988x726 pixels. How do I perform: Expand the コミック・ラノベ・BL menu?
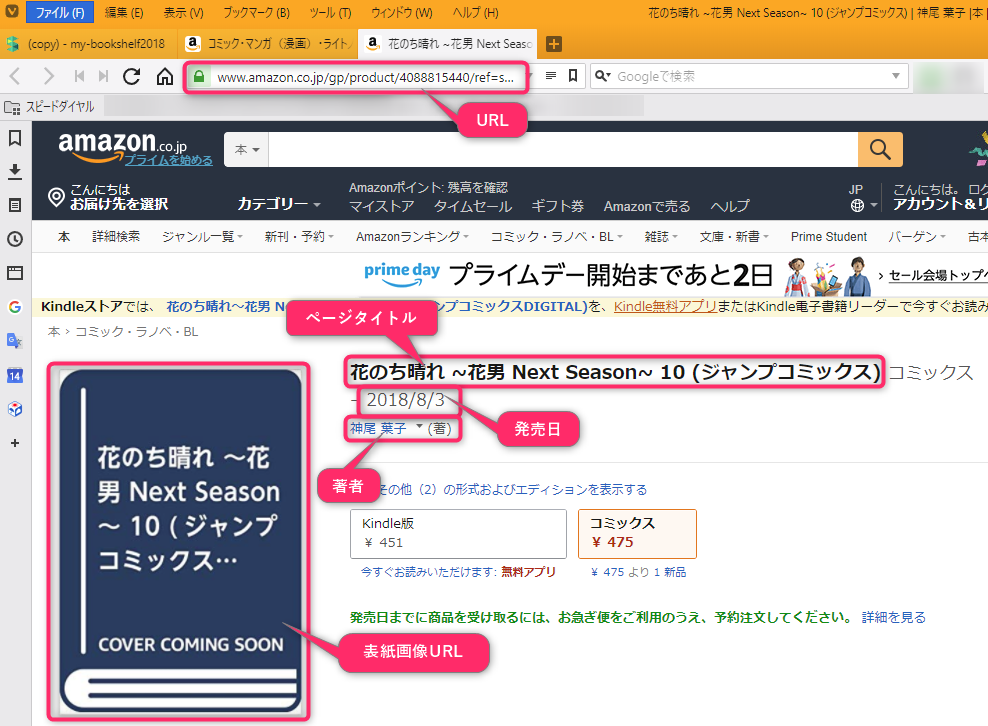(x=556, y=237)
